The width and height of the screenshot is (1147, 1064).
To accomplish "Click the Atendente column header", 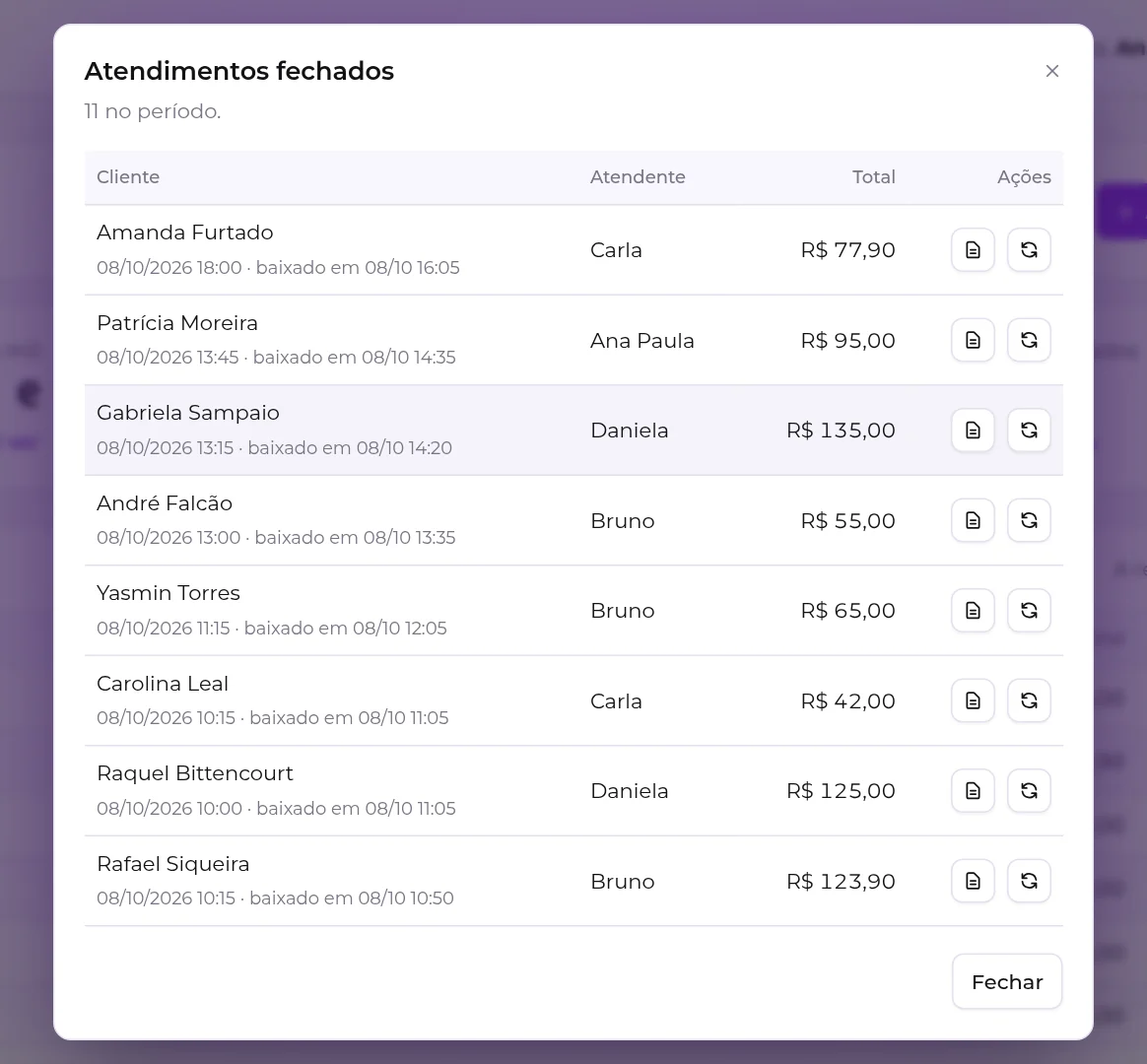I will tap(638, 177).
